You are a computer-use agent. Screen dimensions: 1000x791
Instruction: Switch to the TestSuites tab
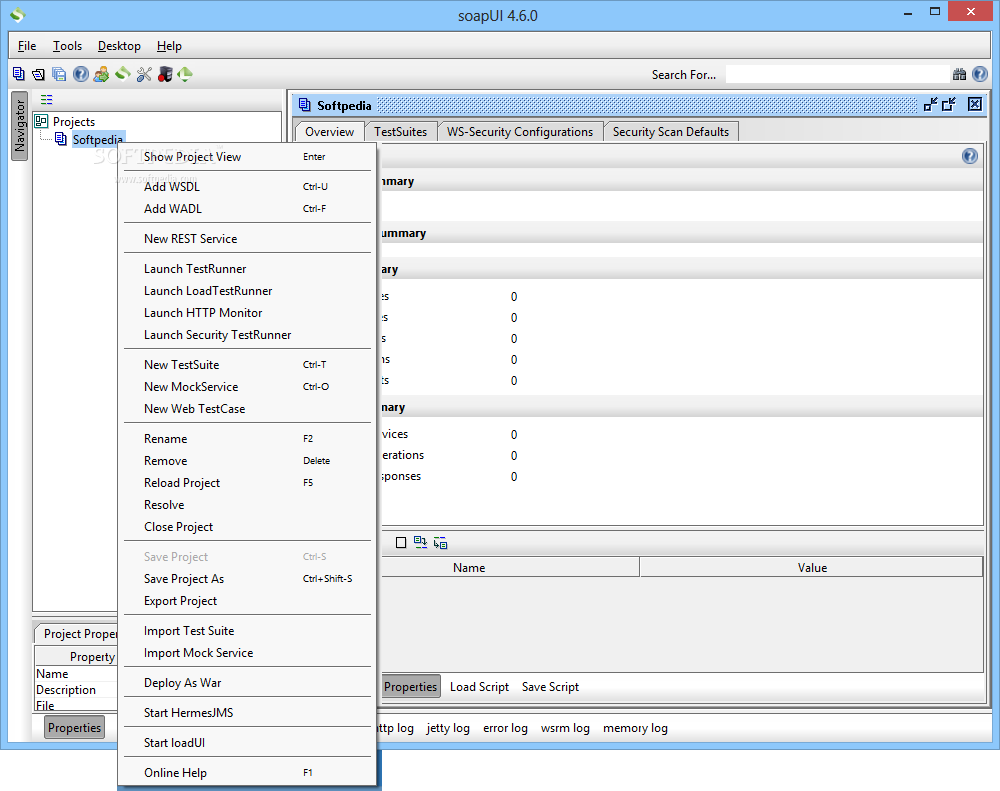[401, 132]
